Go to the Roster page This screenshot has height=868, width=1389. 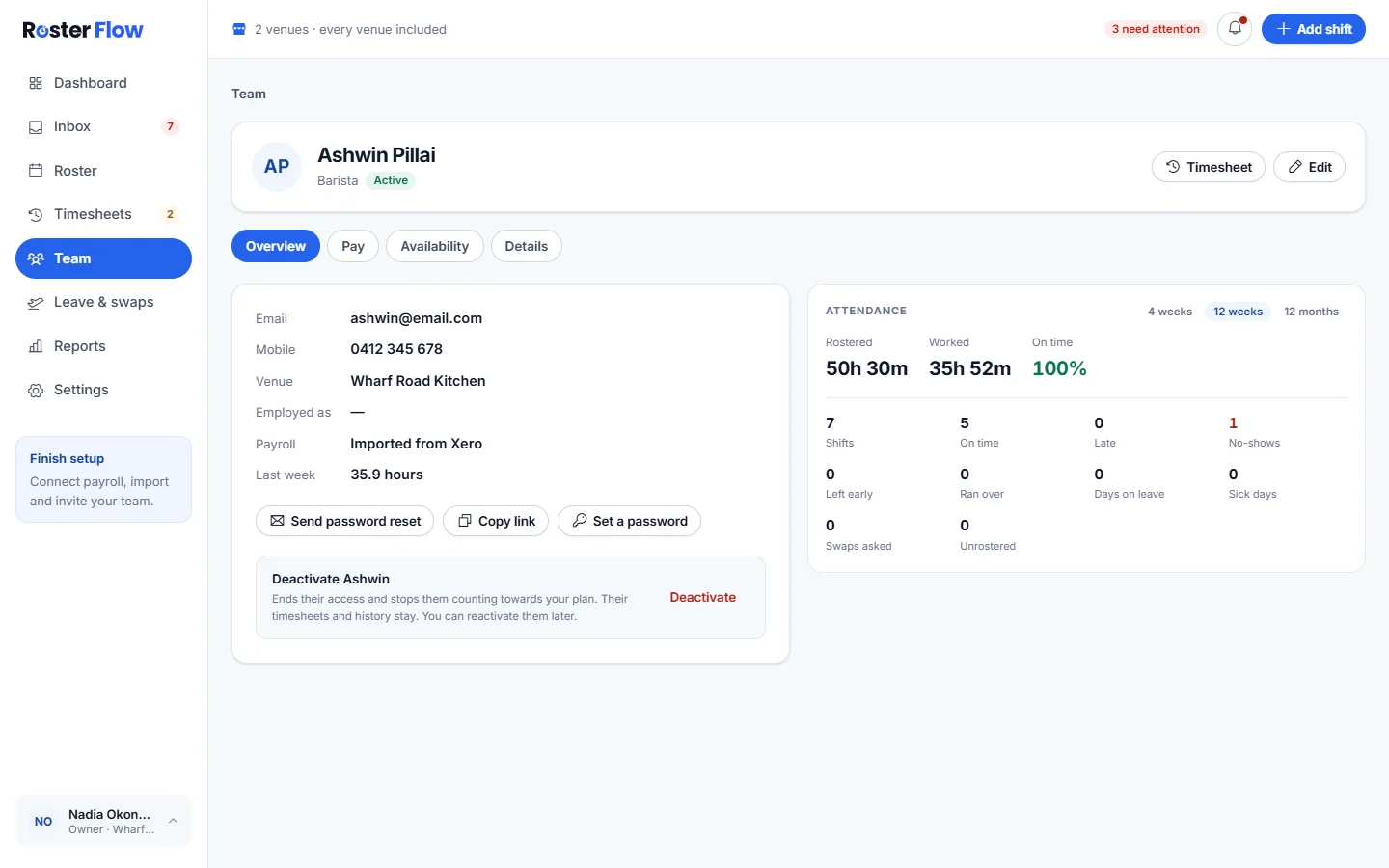point(103,171)
